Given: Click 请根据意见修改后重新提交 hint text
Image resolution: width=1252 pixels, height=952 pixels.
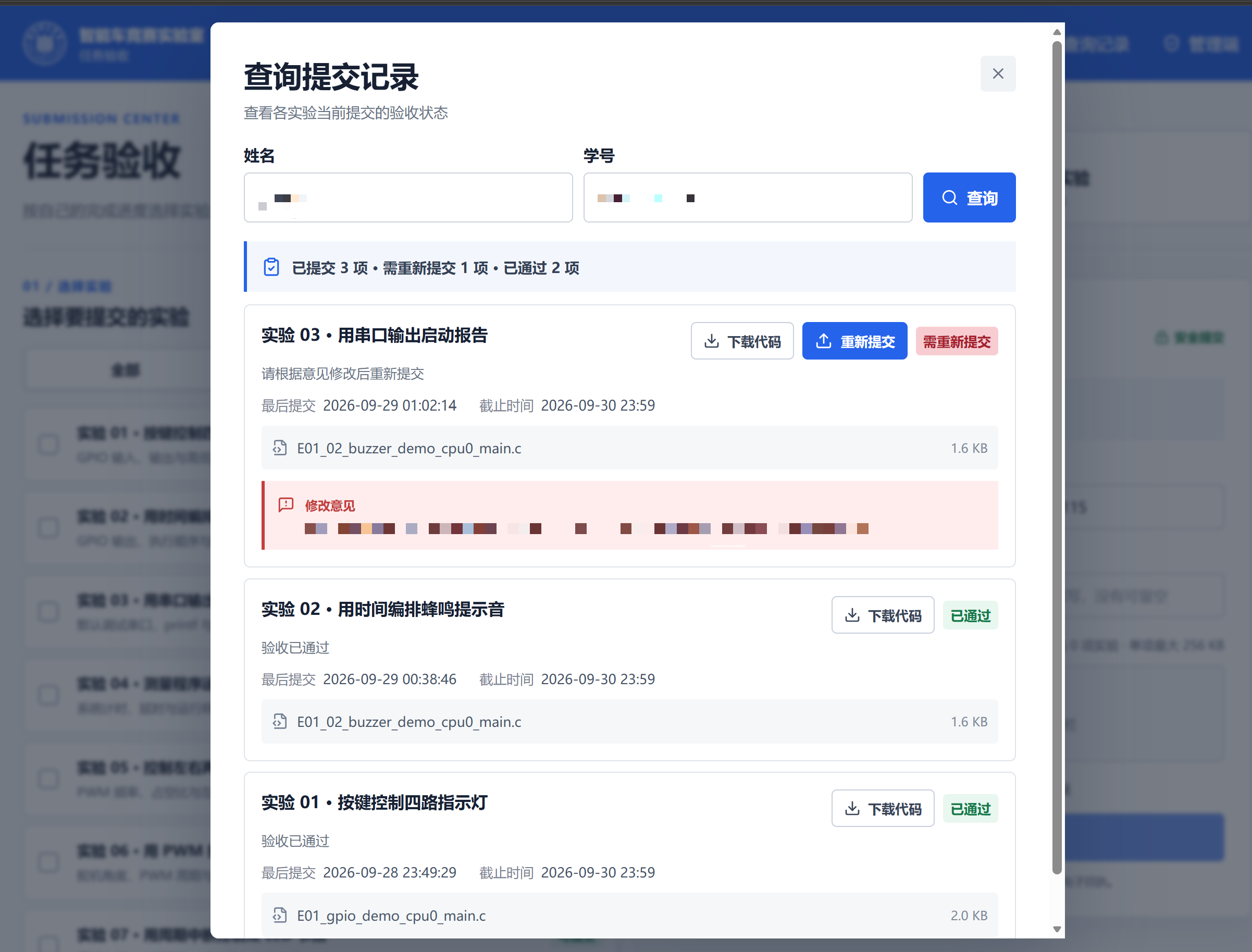Looking at the screenshot, I should 343,374.
